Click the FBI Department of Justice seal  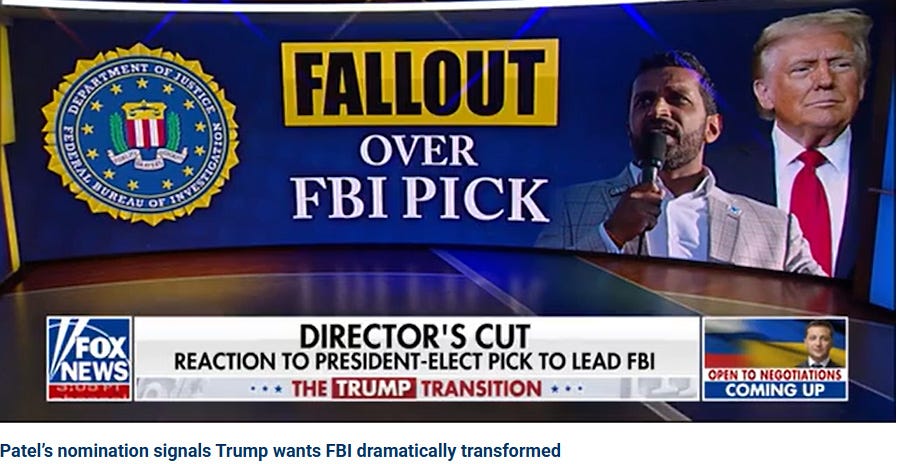[140, 134]
